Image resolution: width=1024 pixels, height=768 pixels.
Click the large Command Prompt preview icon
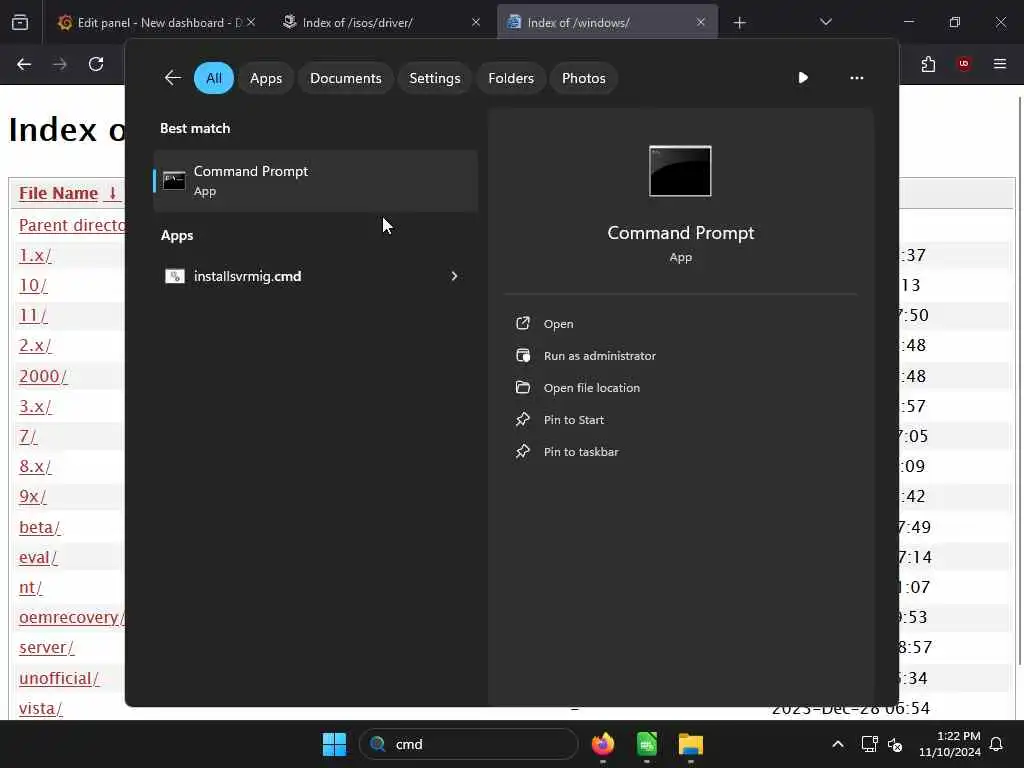(x=680, y=171)
